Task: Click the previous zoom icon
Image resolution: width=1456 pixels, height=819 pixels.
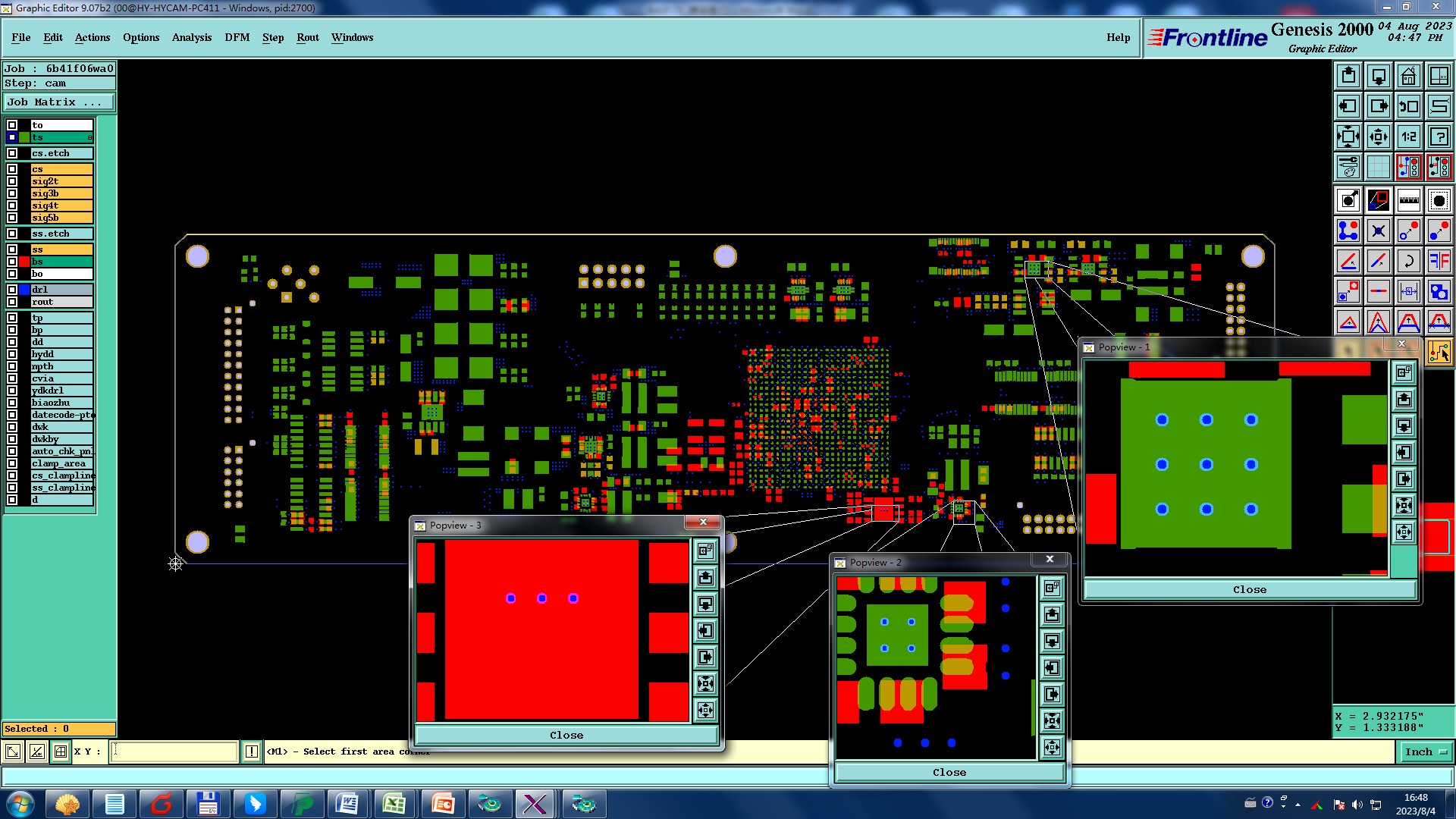Action: tap(1409, 106)
